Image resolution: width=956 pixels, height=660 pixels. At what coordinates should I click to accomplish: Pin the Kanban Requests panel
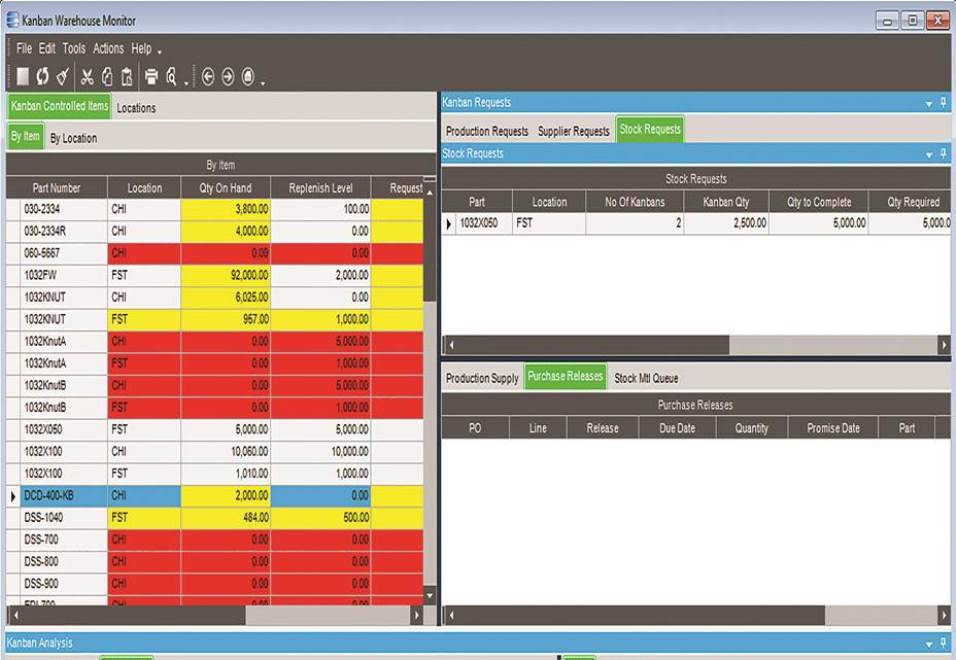(x=944, y=102)
